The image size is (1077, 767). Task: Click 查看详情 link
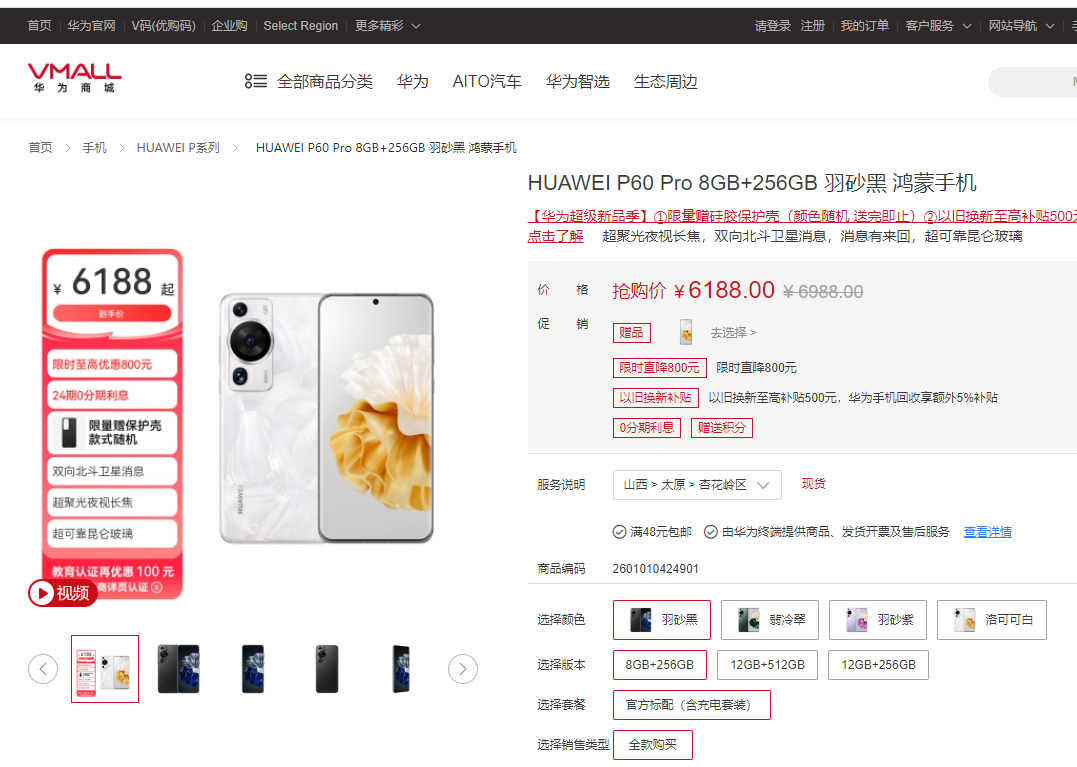pyautogui.click(x=988, y=532)
